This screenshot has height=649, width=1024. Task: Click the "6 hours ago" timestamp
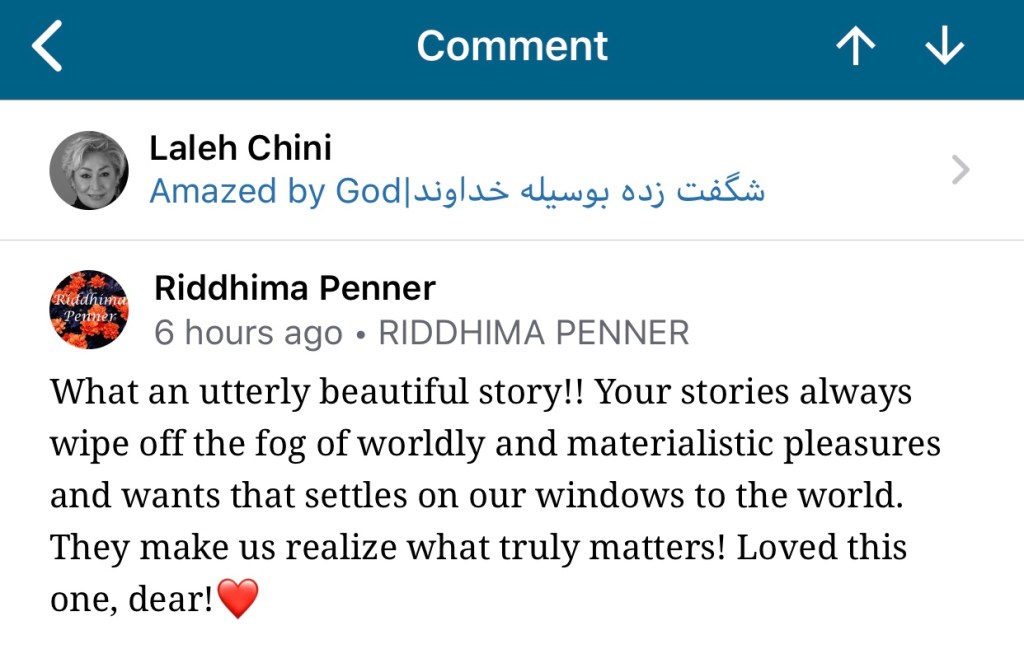click(x=248, y=332)
